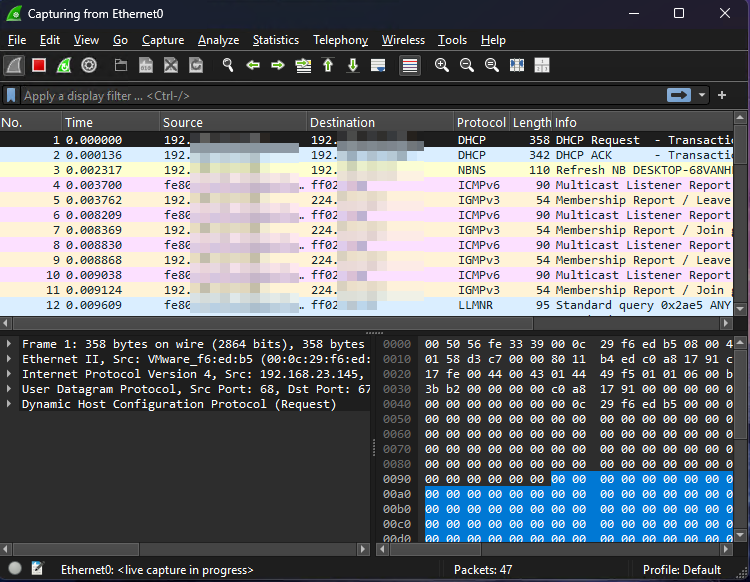The image size is (750, 582).
Task: Apply display filter with the arrow button
Action: point(679,95)
